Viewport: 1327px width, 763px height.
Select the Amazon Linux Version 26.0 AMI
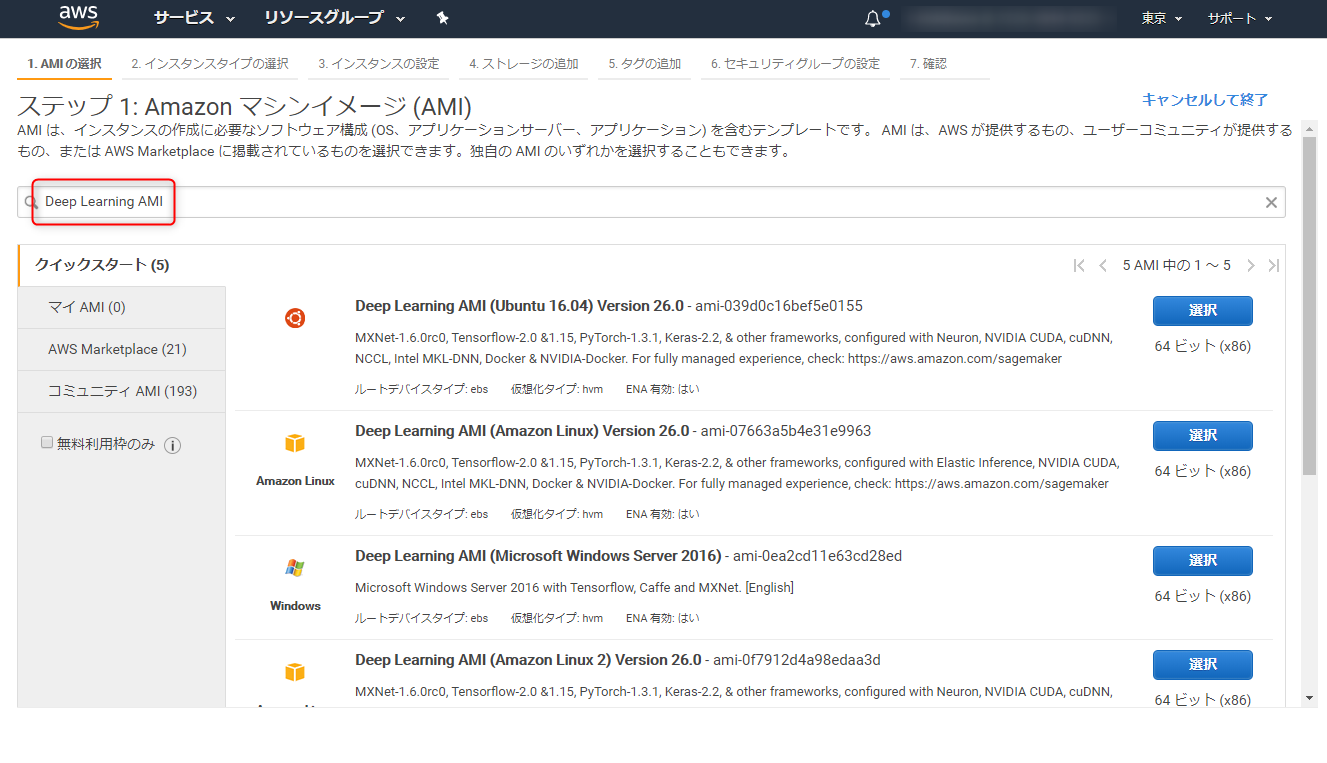click(1203, 435)
